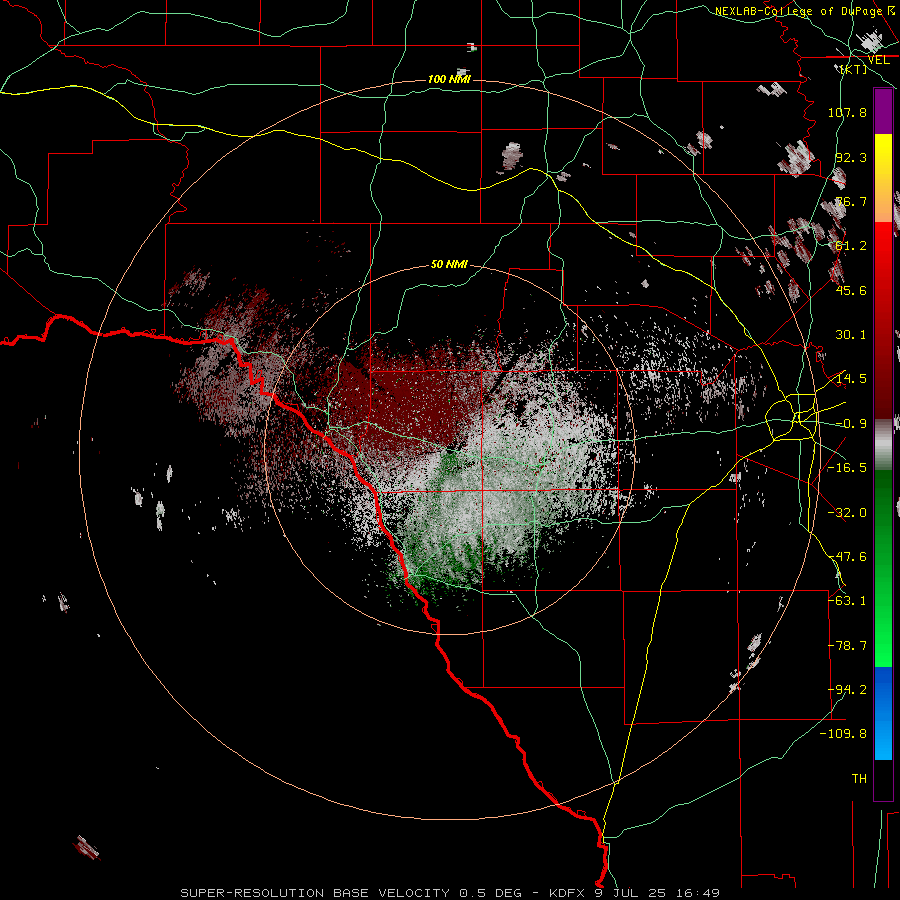
Task: Select the 107.8 velocity scale value
Action: point(847,112)
